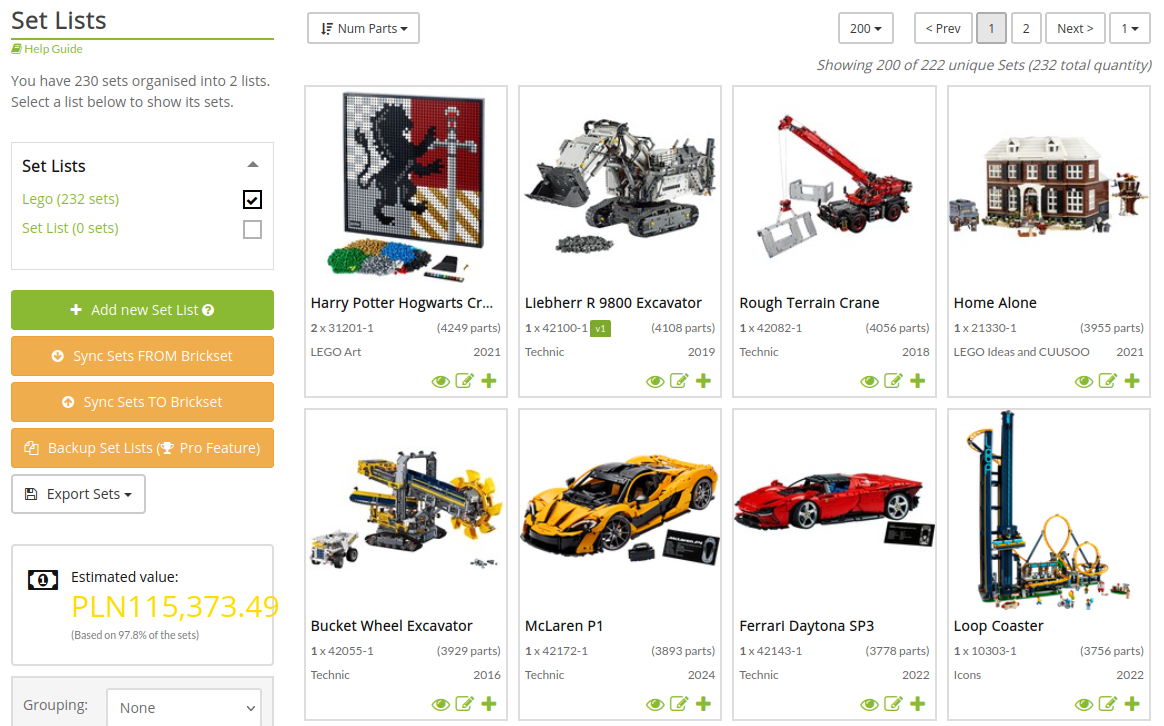
Task: Toggle eye icon on Bucket Wheel Excavator
Action: 441,704
